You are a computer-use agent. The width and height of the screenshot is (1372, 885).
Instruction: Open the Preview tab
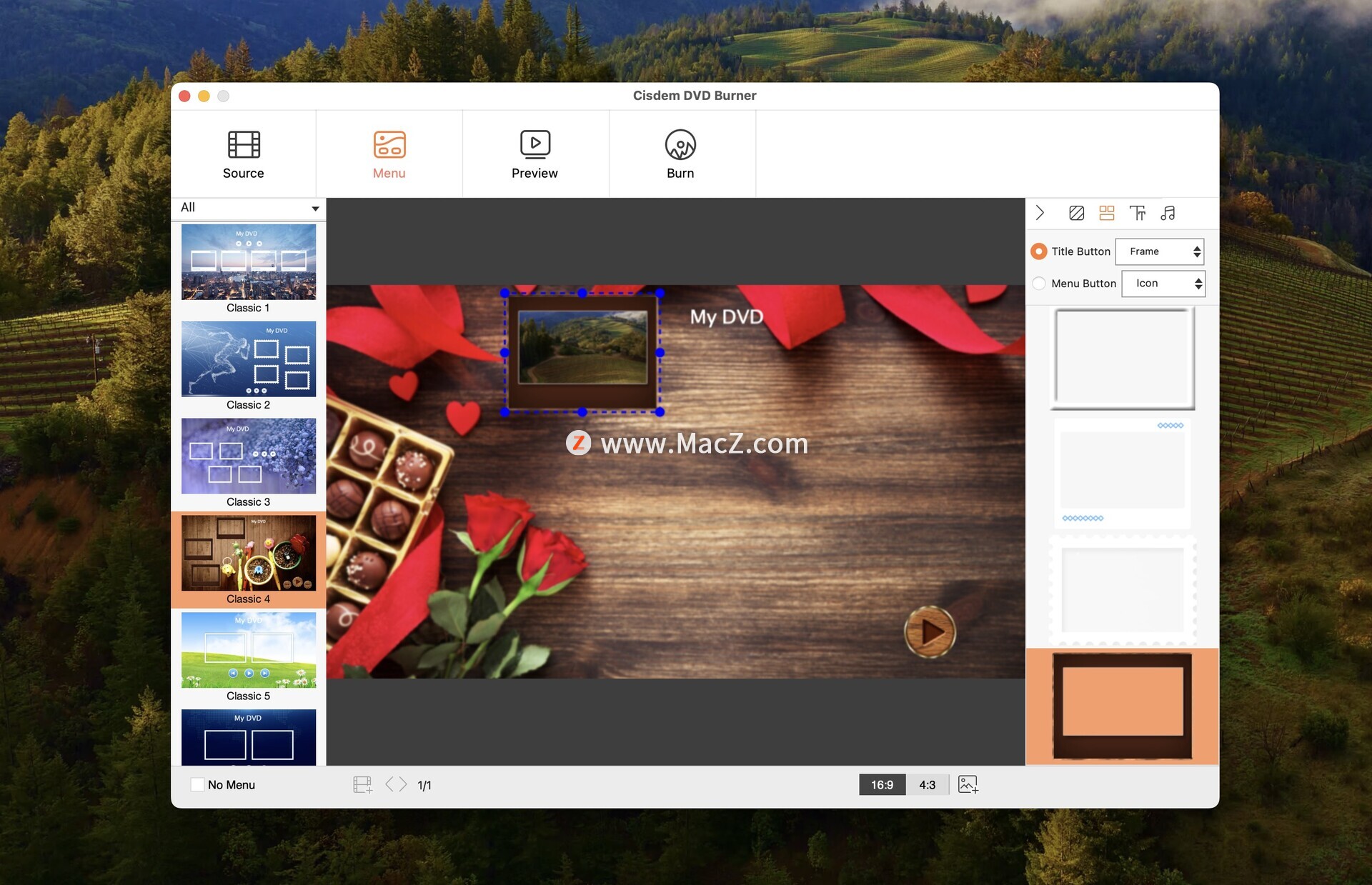point(535,154)
